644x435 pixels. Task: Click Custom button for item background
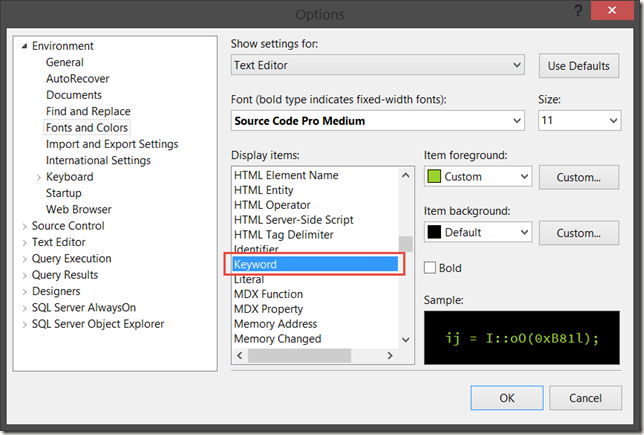[x=579, y=233]
